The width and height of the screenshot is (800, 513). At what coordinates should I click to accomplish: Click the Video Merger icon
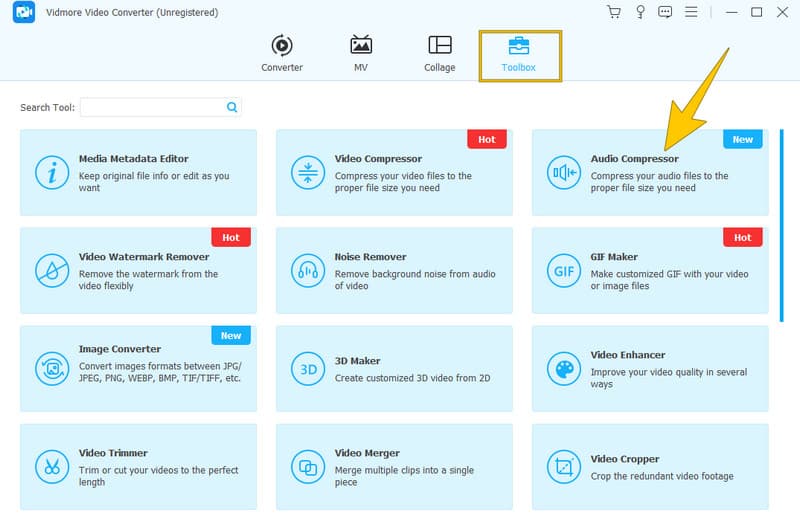[306, 466]
